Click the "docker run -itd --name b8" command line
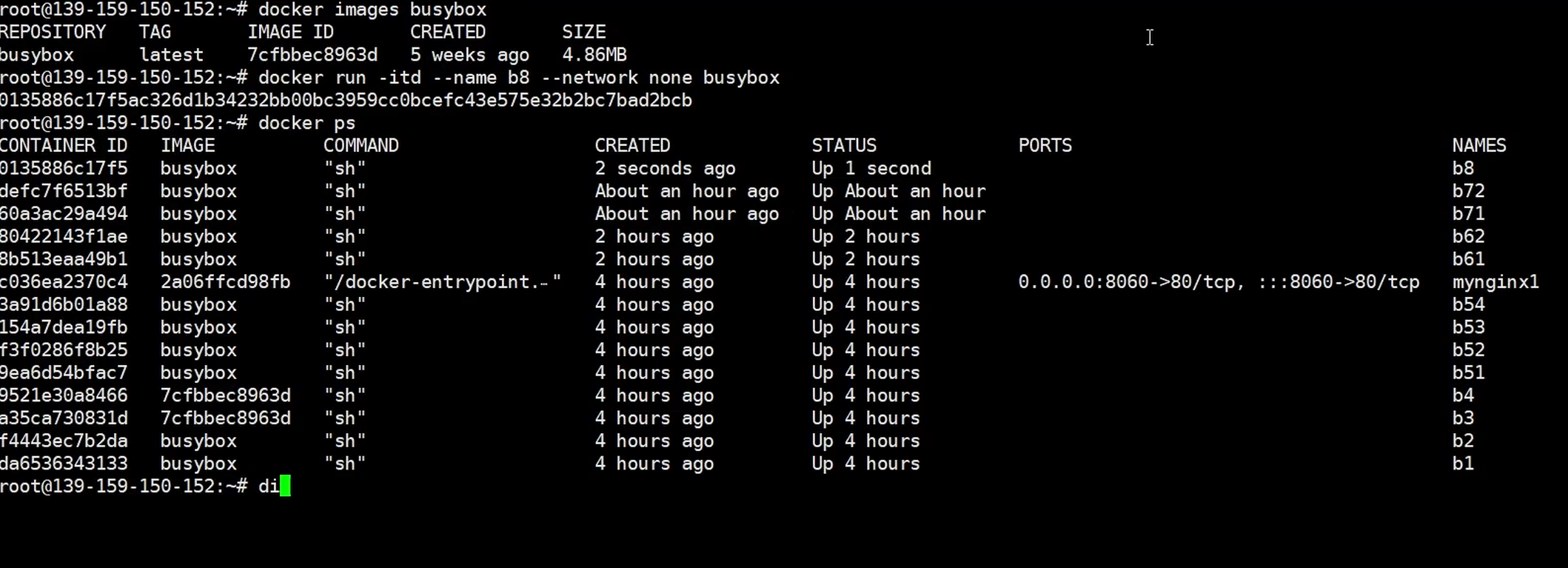Viewport: 1568px width, 568px height. pyautogui.click(x=519, y=78)
